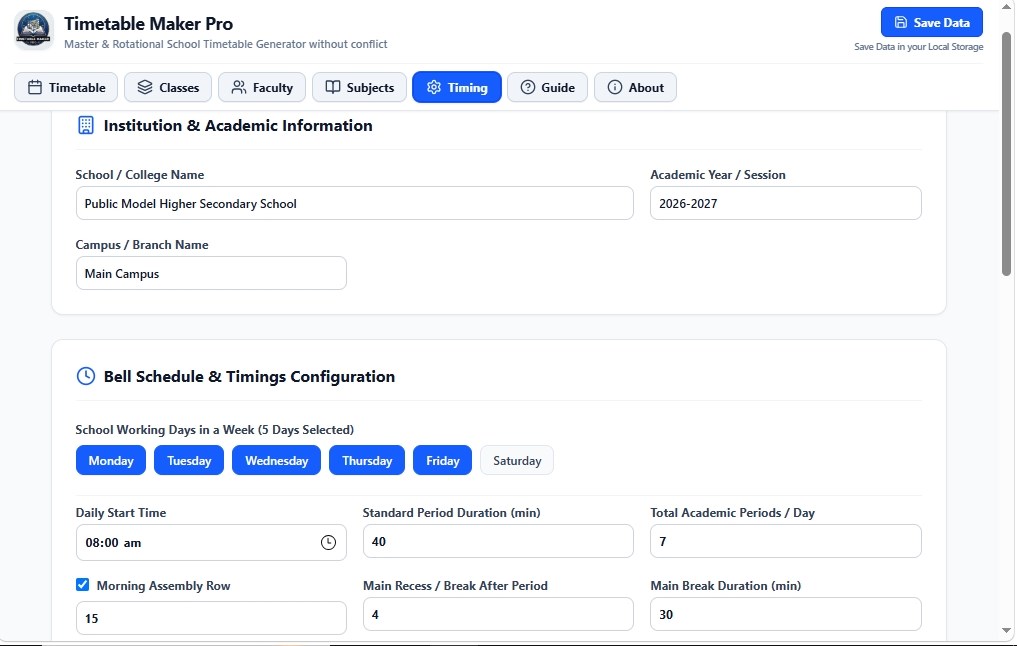This screenshot has width=1017, height=646.
Task: Click the 'Institution & Academic Information' heading
Action: (x=238, y=125)
